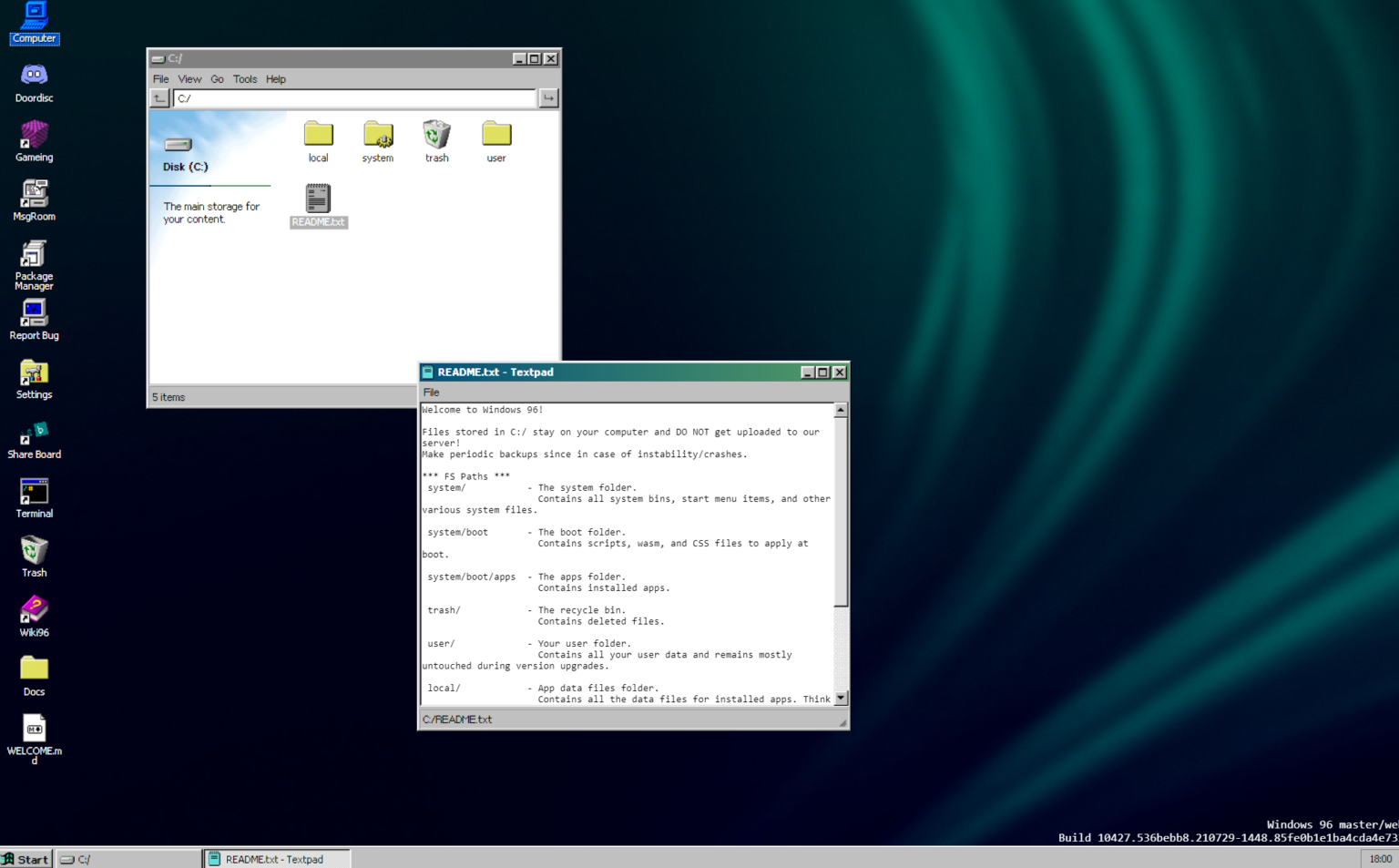The height and width of the screenshot is (868, 1399).
Task: Select the Report Bug desktop icon
Action: [x=34, y=321]
